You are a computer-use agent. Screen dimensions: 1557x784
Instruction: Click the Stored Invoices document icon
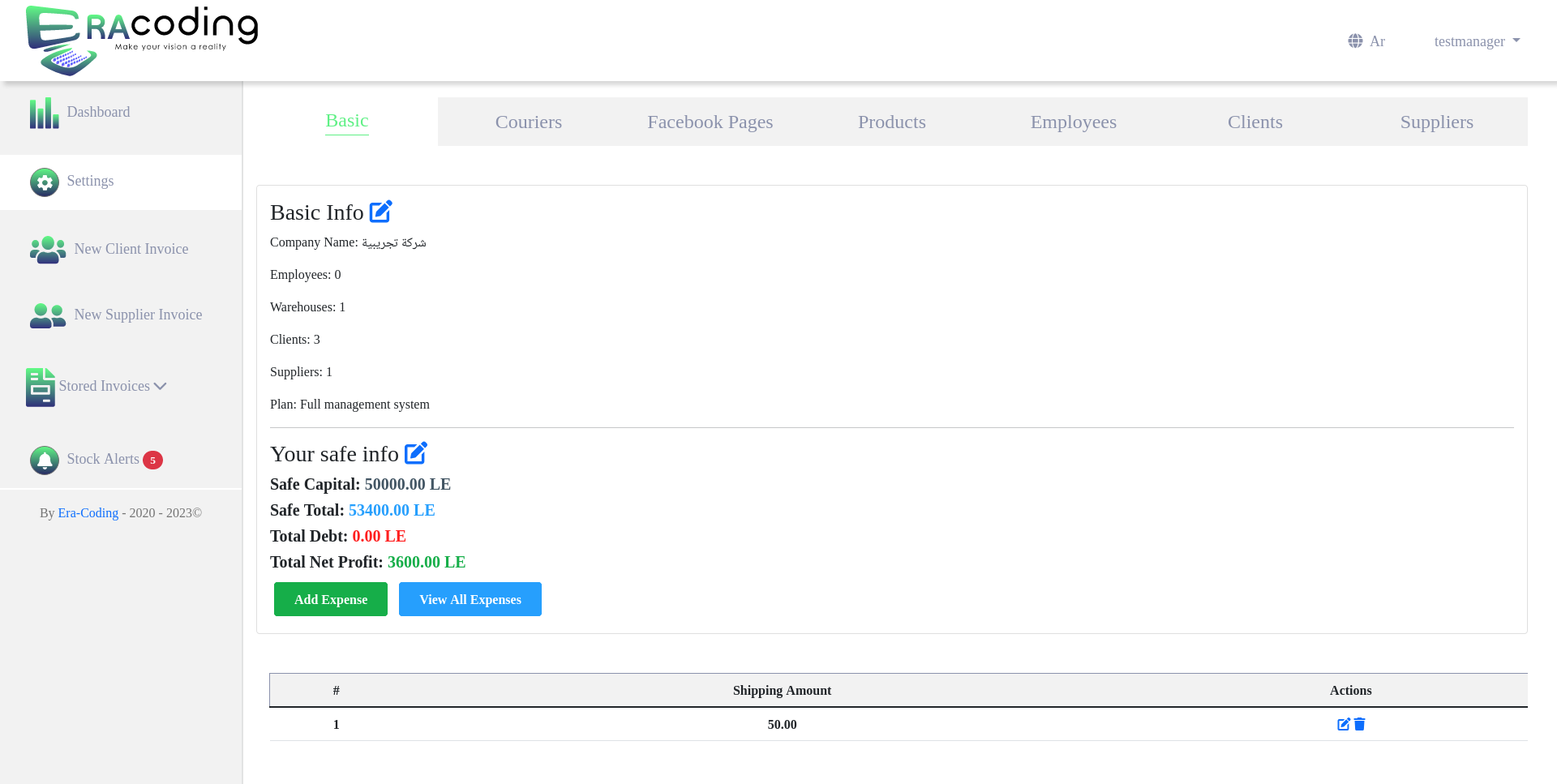40,387
